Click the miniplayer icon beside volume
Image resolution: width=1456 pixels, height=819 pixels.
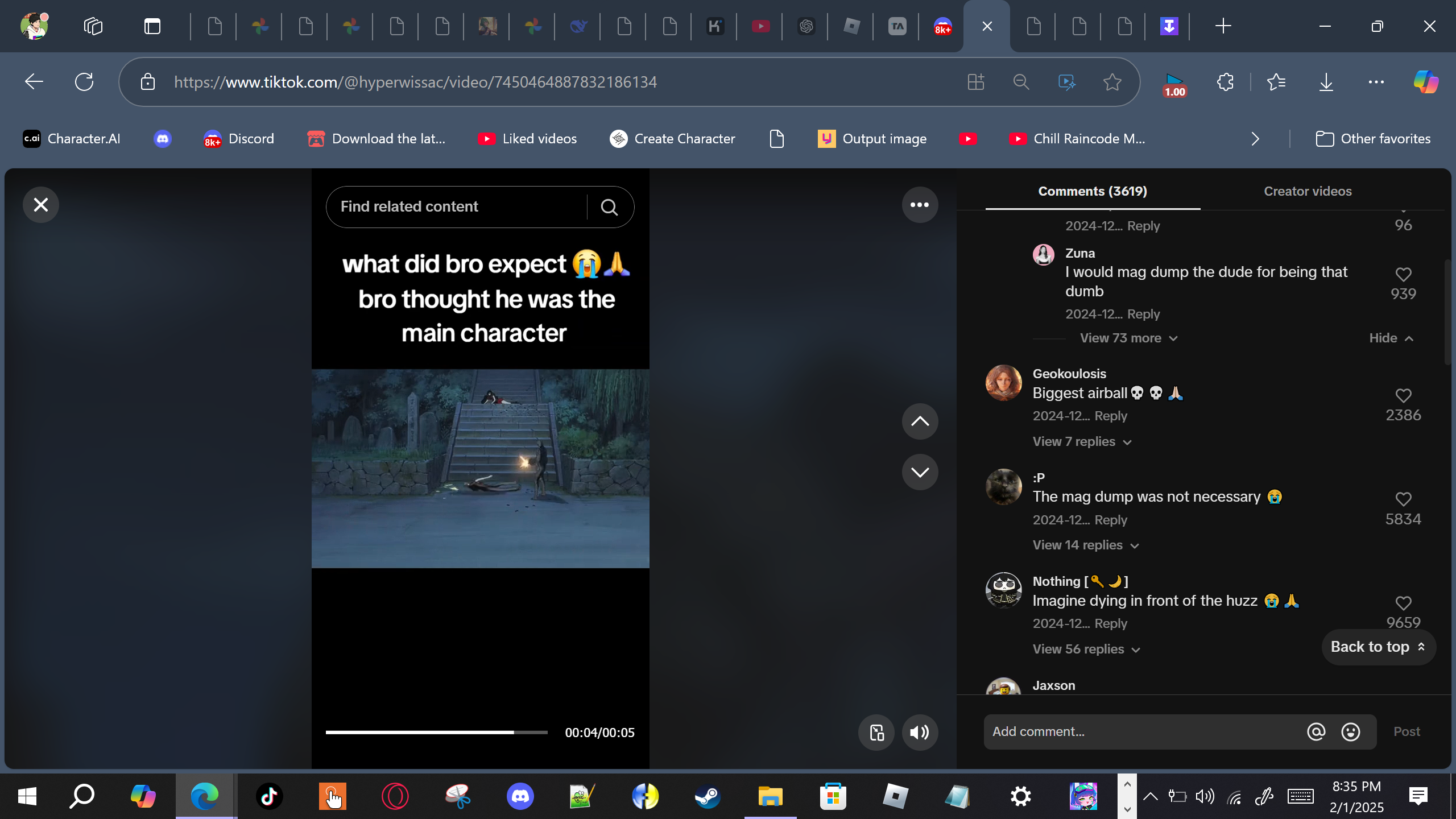[x=876, y=733]
